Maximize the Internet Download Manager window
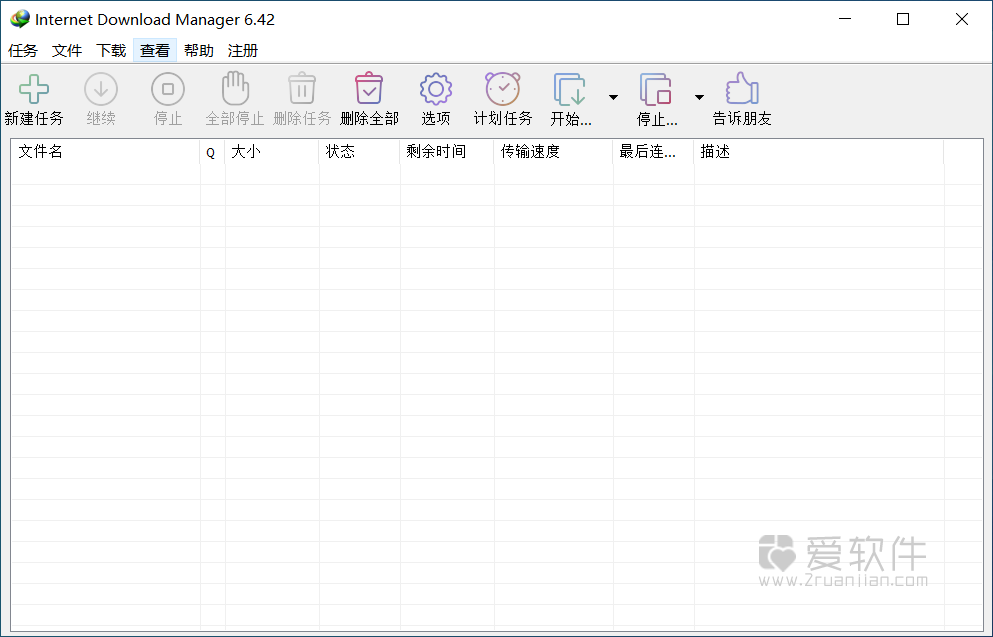 pos(903,19)
